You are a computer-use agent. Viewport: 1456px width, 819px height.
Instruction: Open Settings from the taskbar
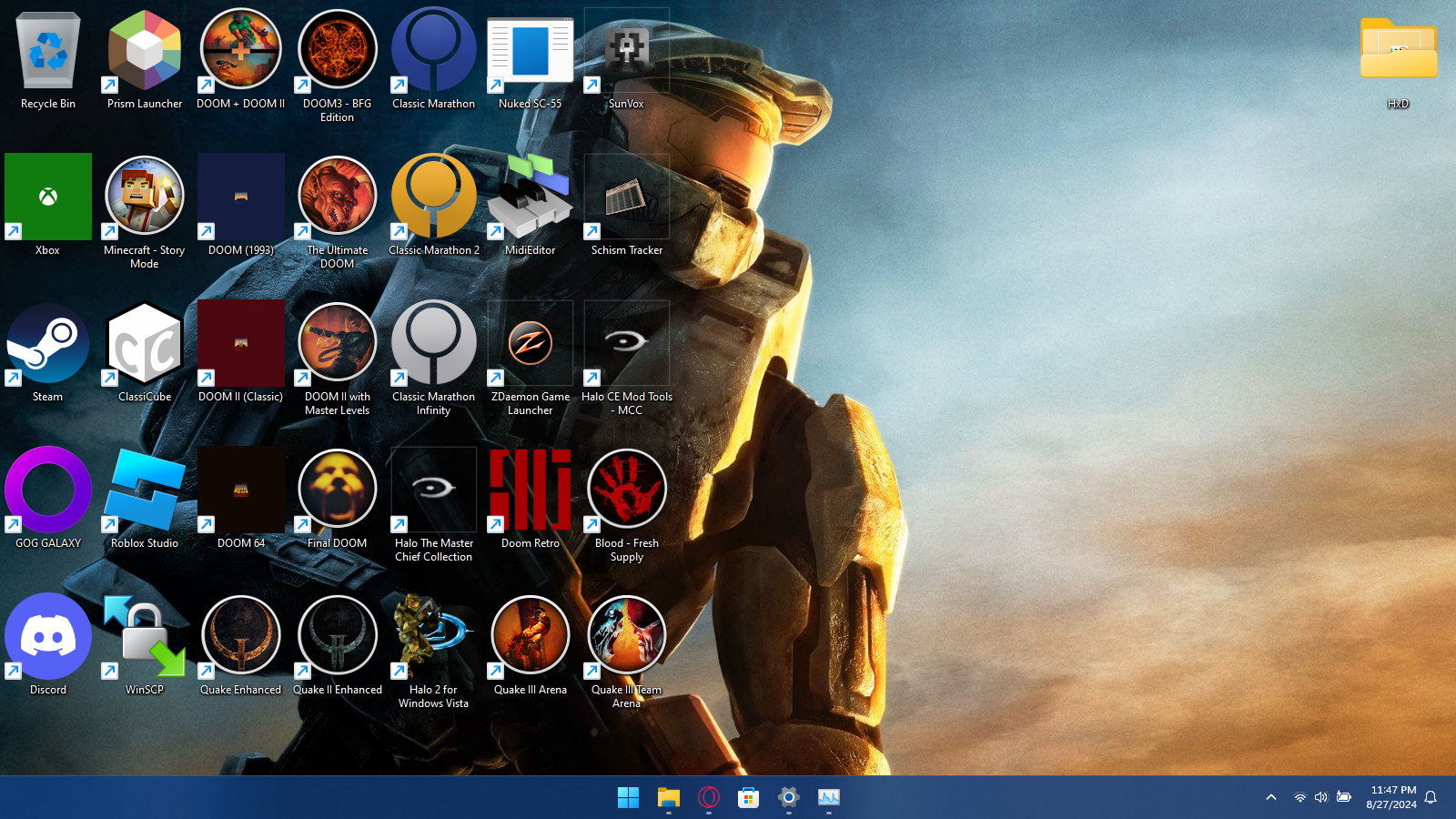(789, 798)
